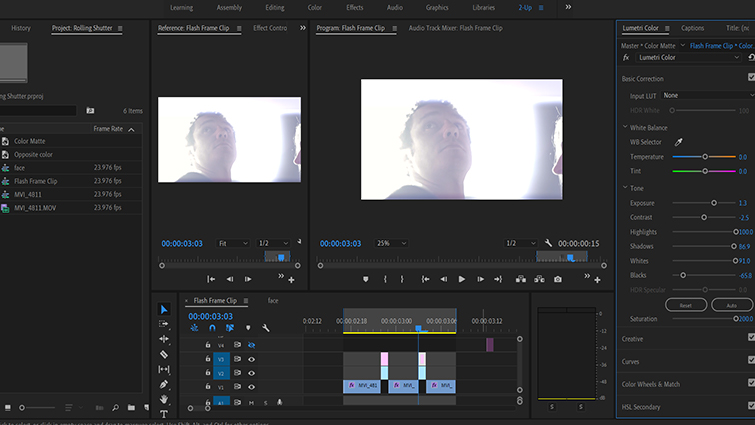Select the Razor tool
The image size is (755, 425).
[x=164, y=354]
